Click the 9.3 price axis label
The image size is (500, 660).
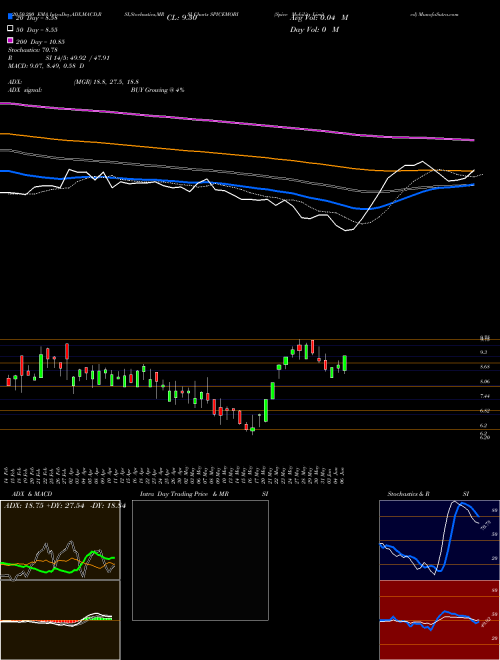[x=484, y=352]
